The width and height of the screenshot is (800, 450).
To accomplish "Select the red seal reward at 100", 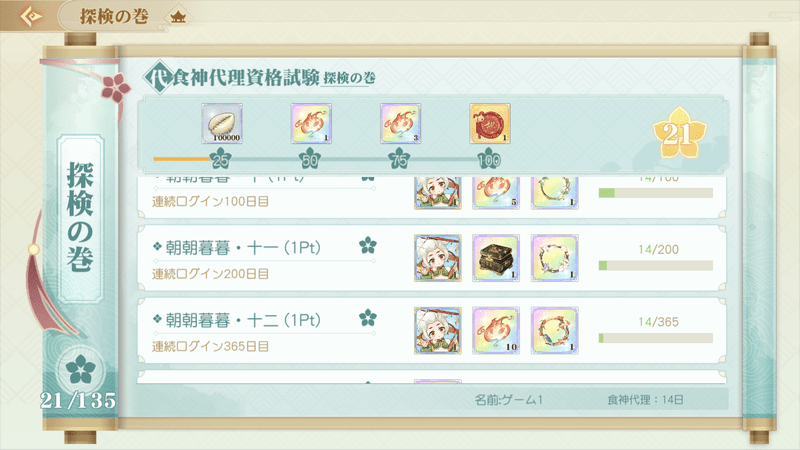I will (x=490, y=123).
